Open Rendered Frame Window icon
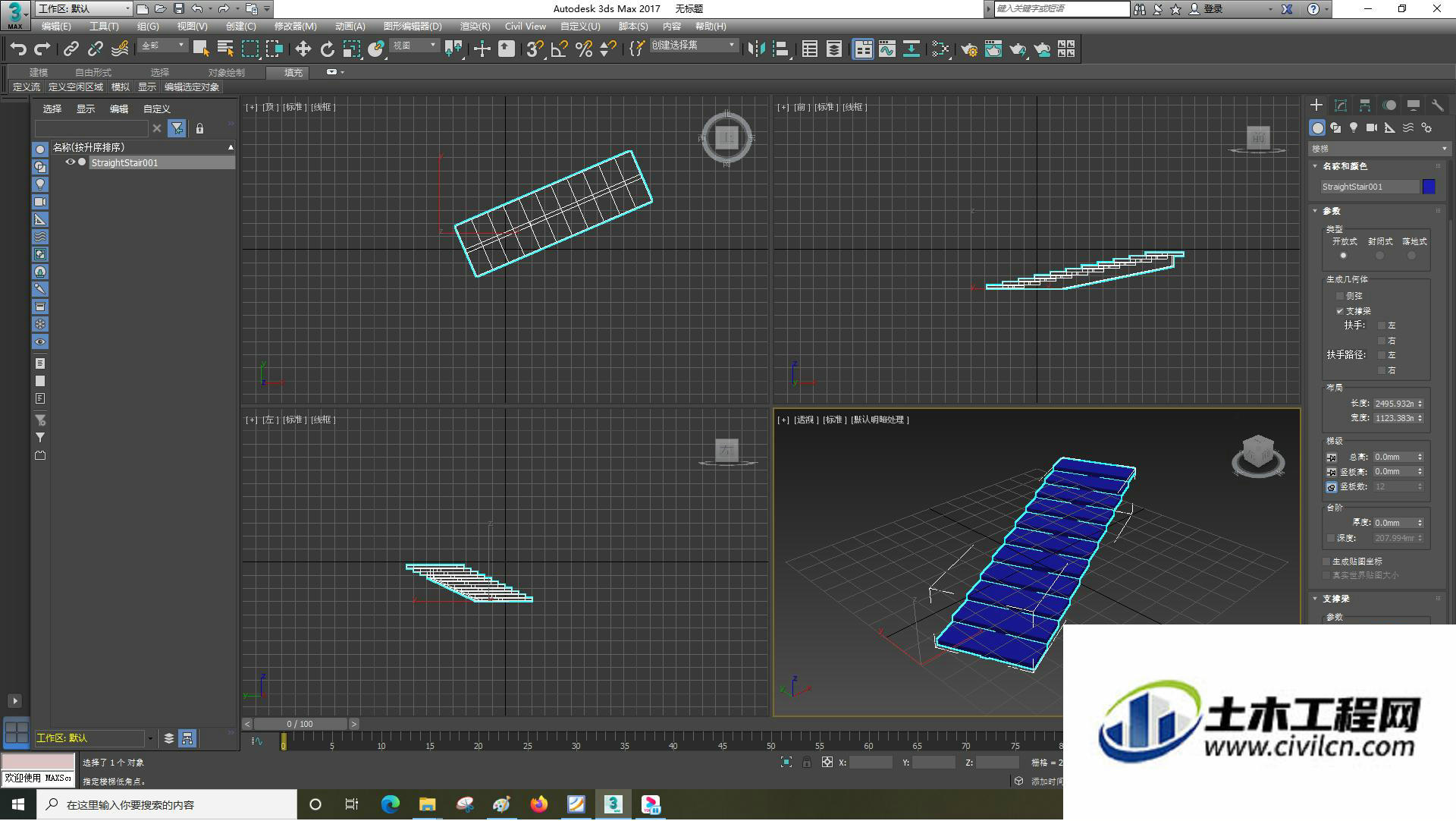Viewport: 1456px width, 821px height. pyautogui.click(x=993, y=49)
